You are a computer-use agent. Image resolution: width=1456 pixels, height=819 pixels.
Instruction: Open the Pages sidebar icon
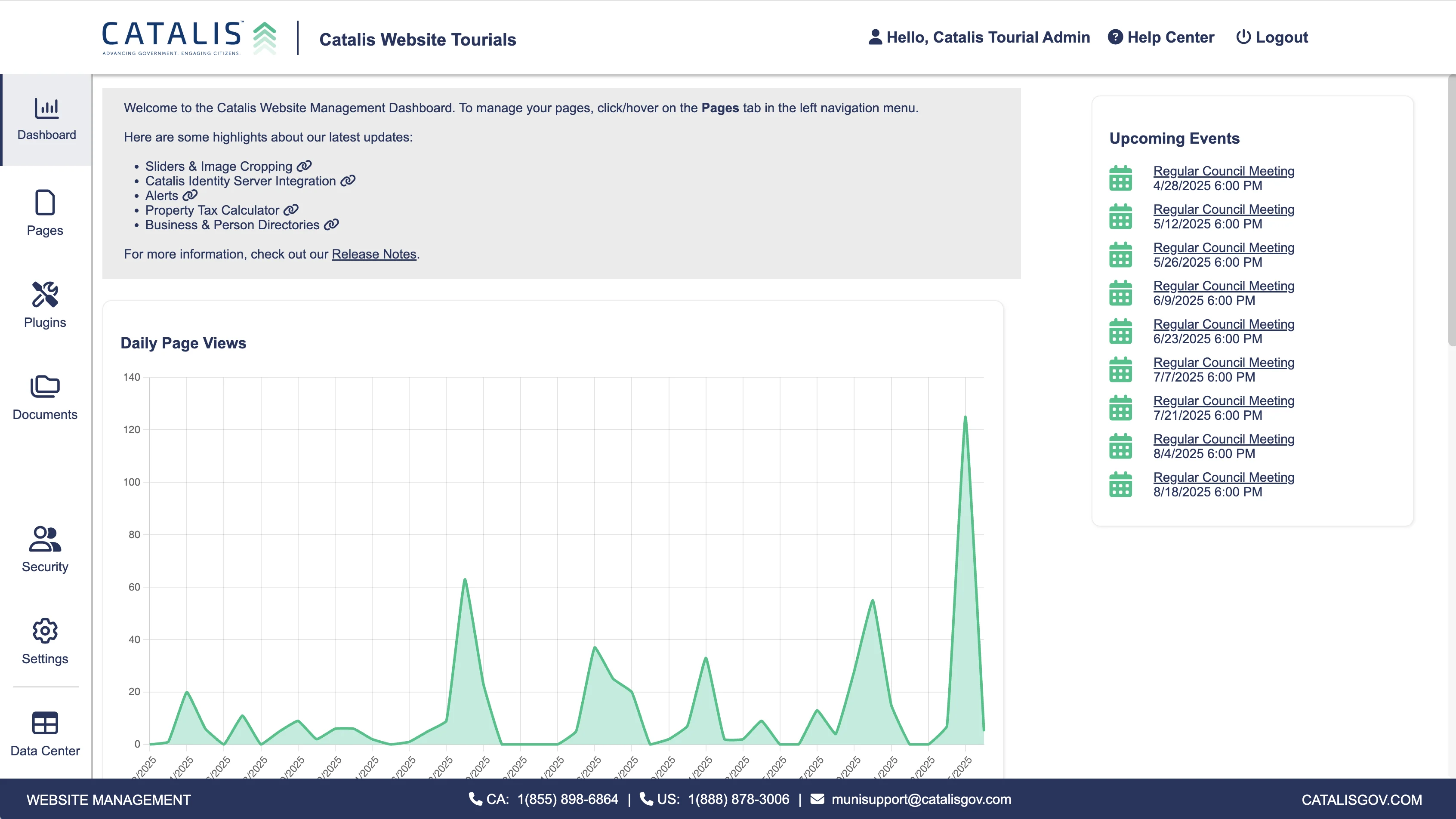[x=45, y=202]
